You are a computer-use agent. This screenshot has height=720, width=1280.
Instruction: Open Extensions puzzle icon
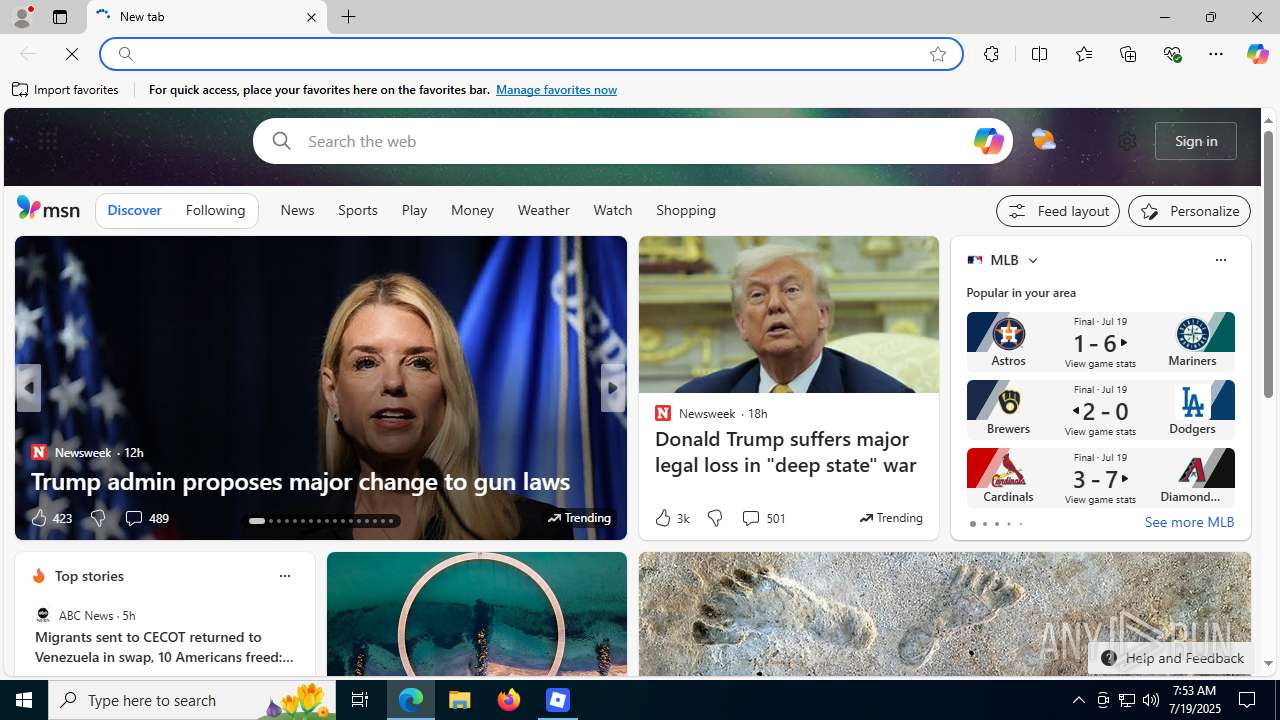(x=991, y=54)
